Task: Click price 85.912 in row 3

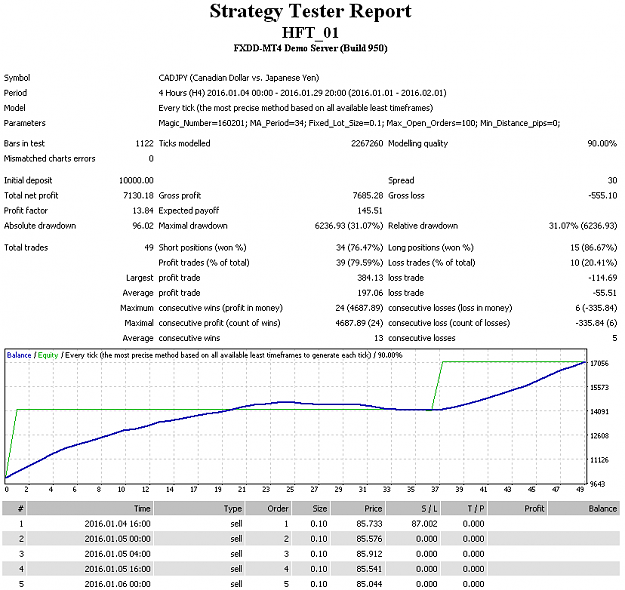Action: (369, 555)
